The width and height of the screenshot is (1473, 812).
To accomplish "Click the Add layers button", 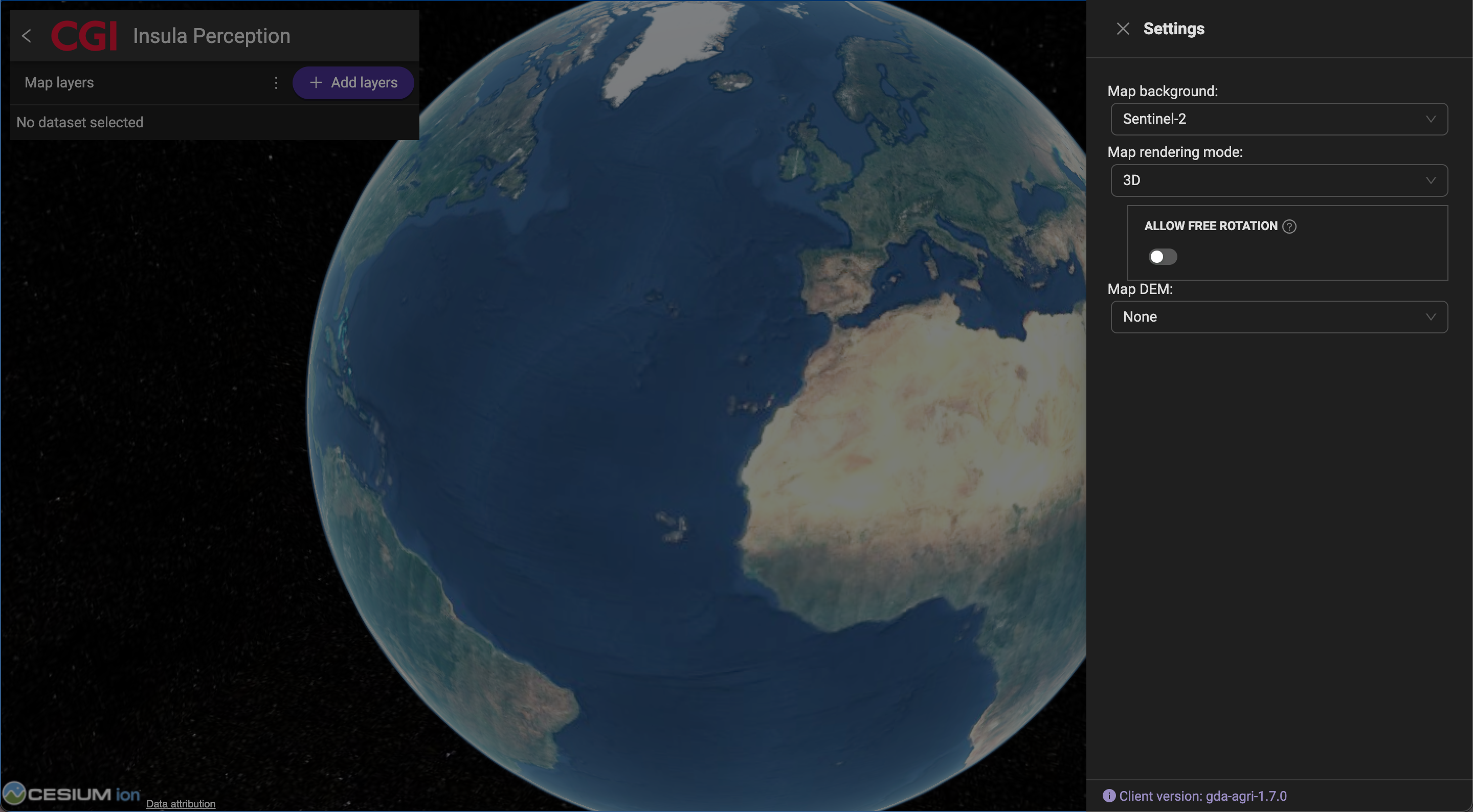I will click(x=353, y=83).
